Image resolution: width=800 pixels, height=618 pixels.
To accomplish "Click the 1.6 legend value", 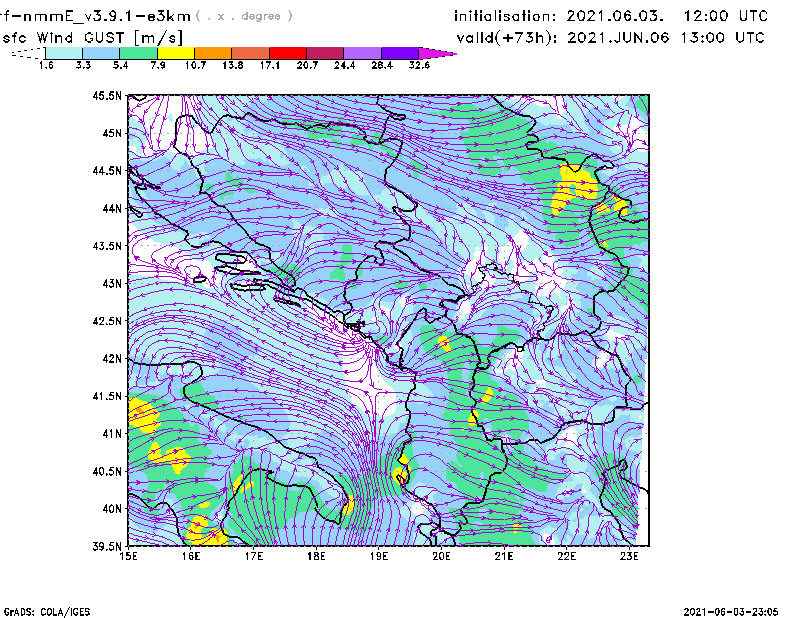I will click(46, 65).
